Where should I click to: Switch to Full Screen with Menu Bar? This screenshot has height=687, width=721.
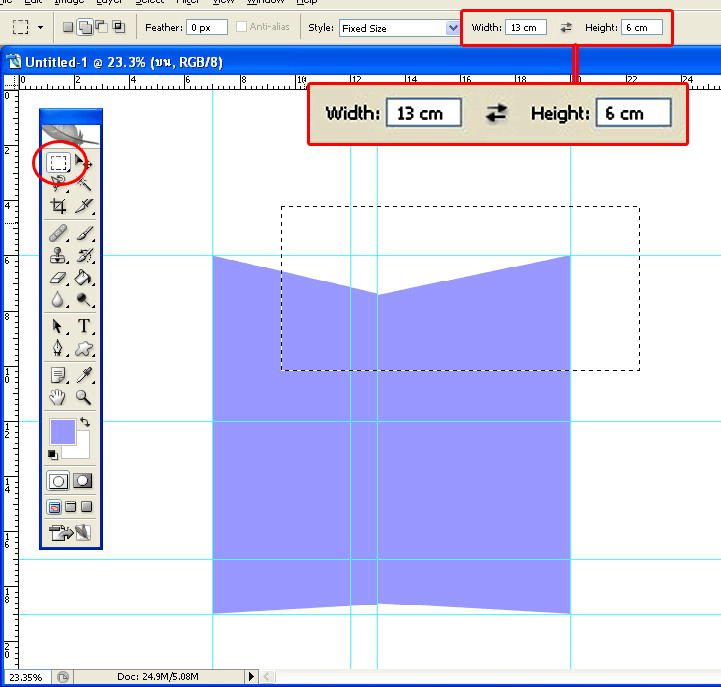(x=70, y=507)
